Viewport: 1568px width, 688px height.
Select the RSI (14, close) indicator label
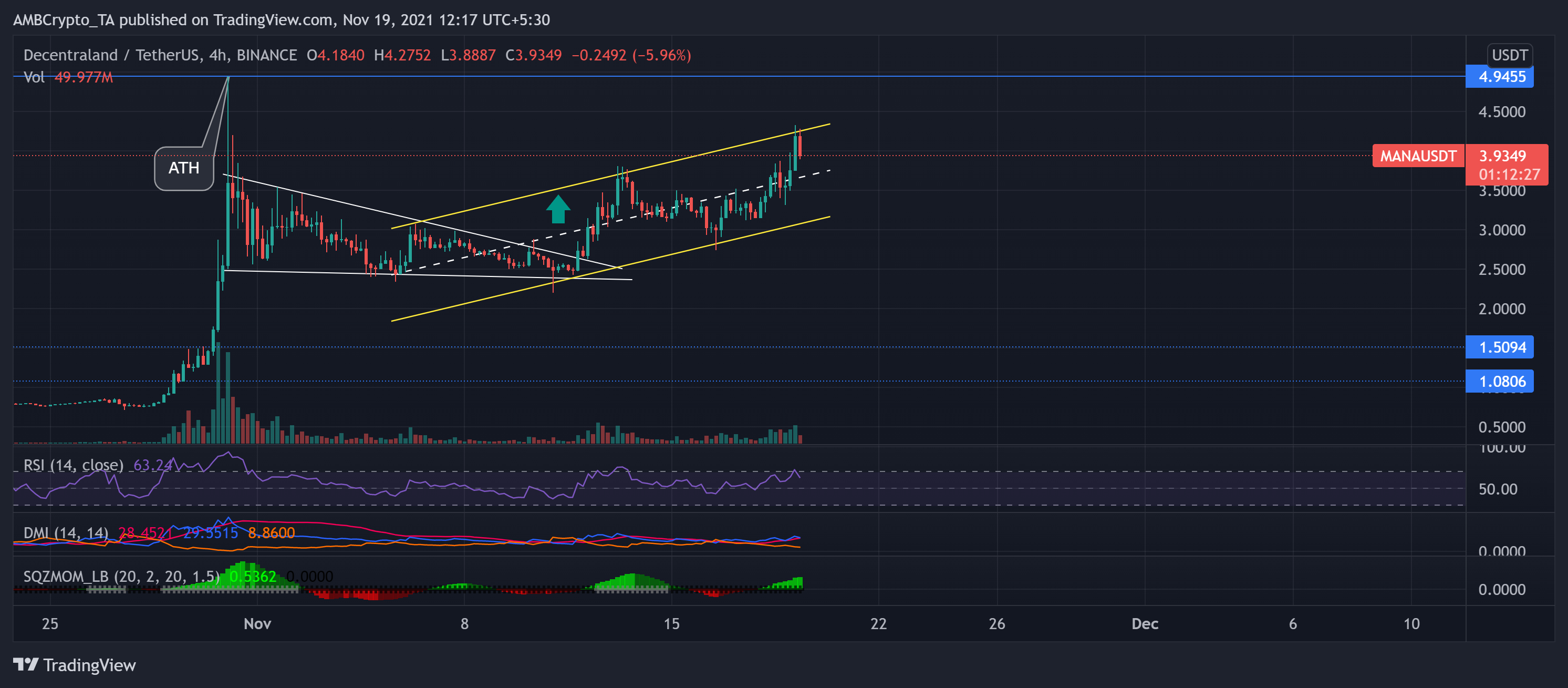73,465
